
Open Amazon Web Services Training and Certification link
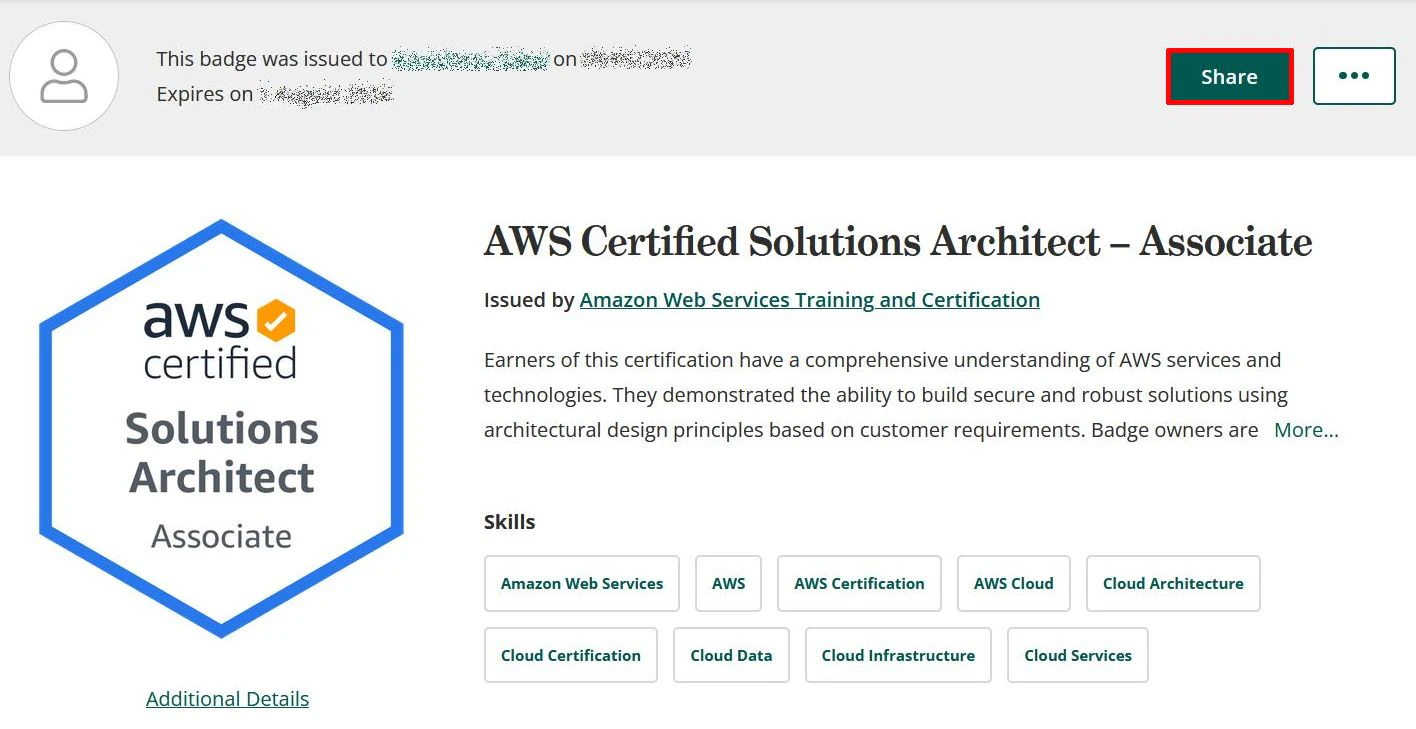coord(810,300)
